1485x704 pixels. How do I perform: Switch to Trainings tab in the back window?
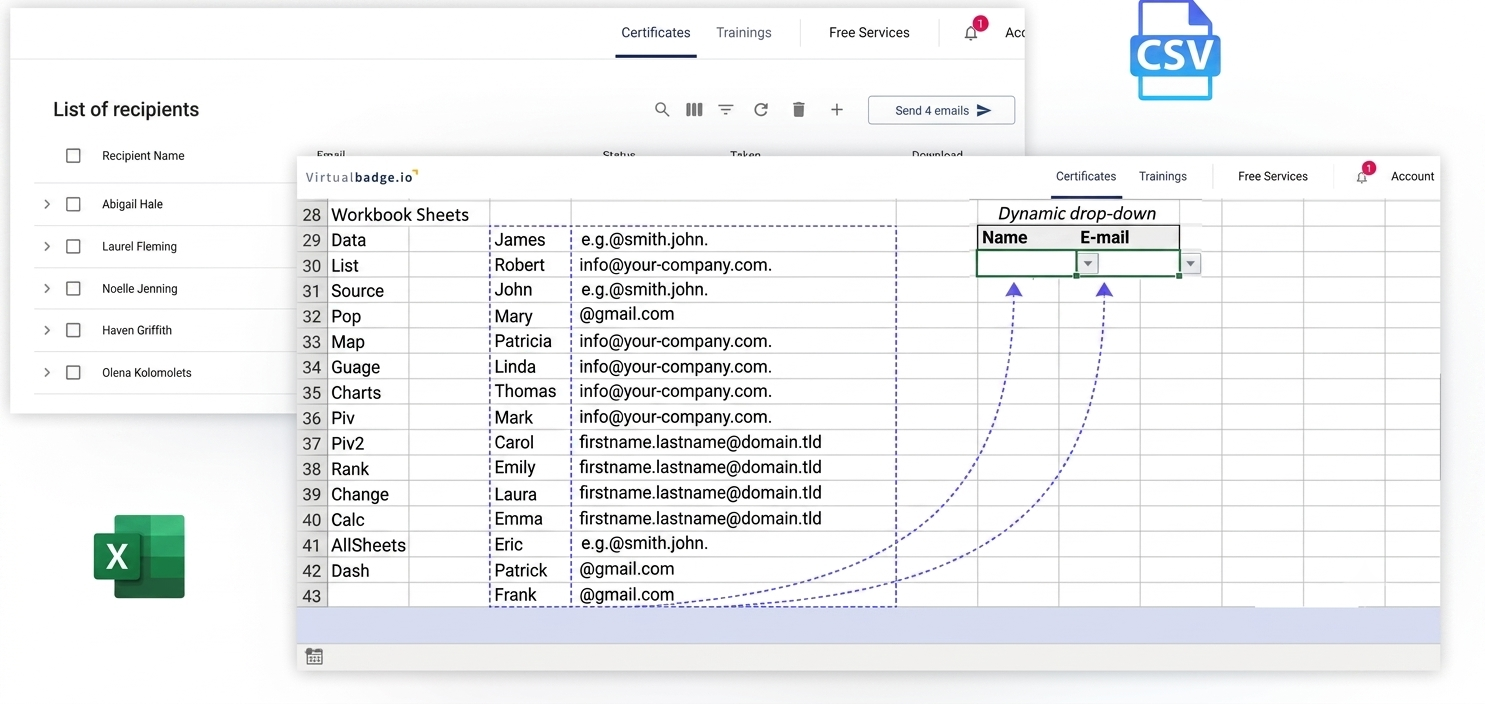click(744, 33)
